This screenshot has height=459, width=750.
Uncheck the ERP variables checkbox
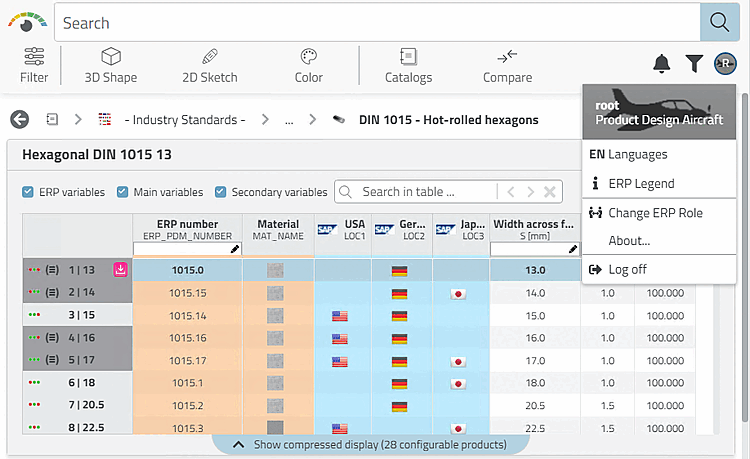[x=28, y=192]
